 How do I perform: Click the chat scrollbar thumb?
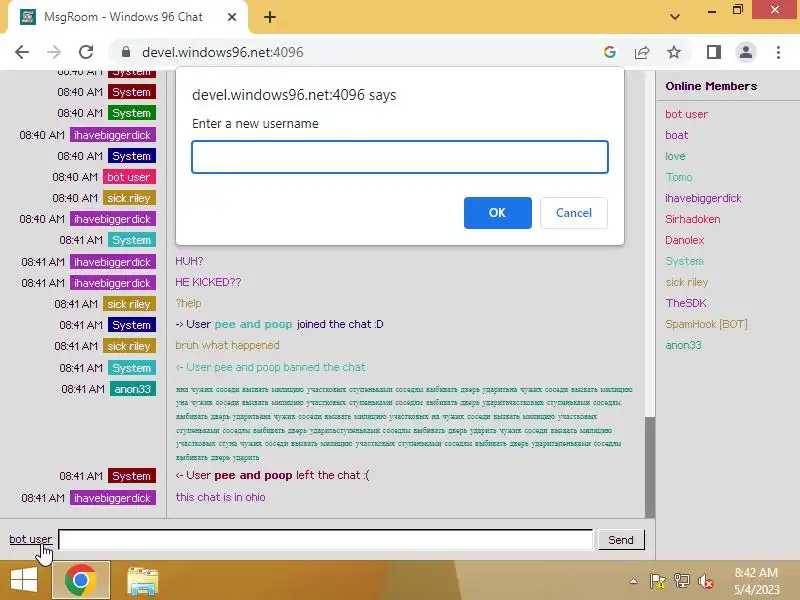[x=649, y=467]
